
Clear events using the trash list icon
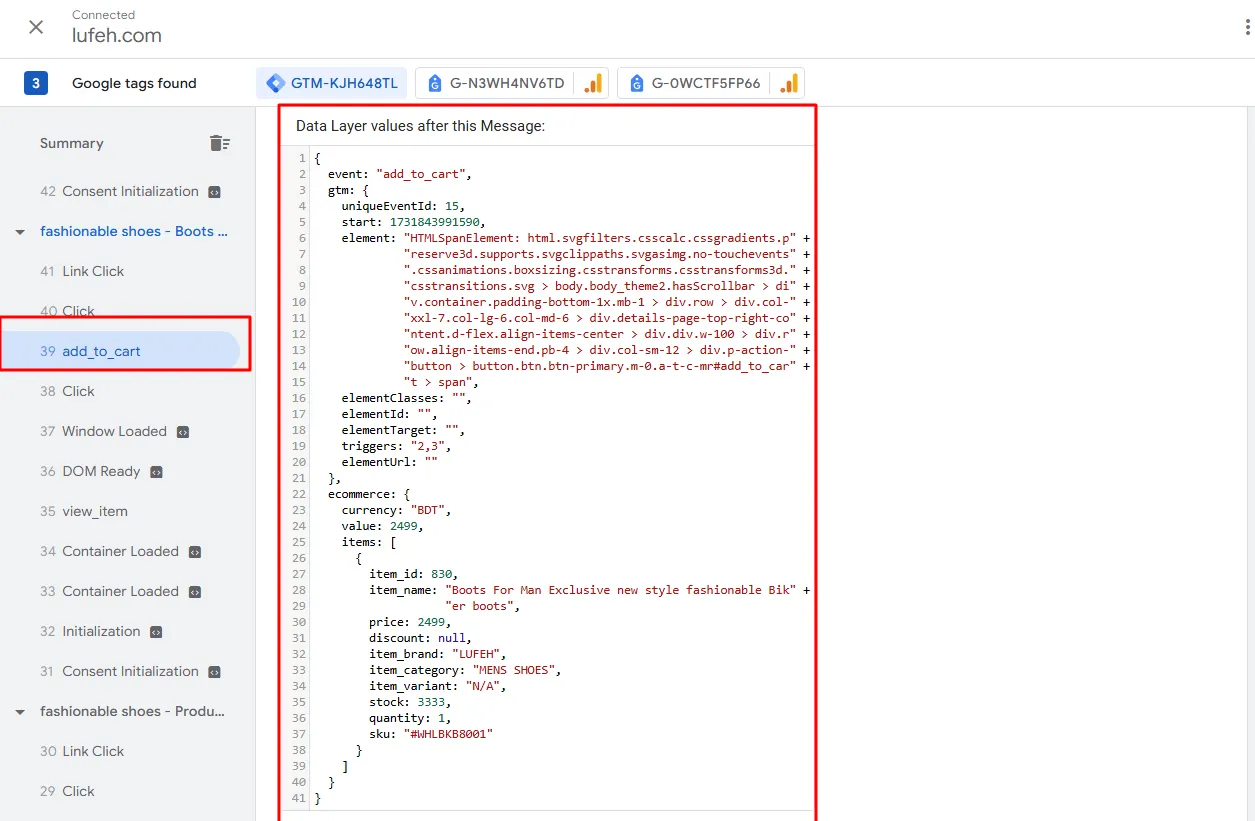[x=220, y=143]
